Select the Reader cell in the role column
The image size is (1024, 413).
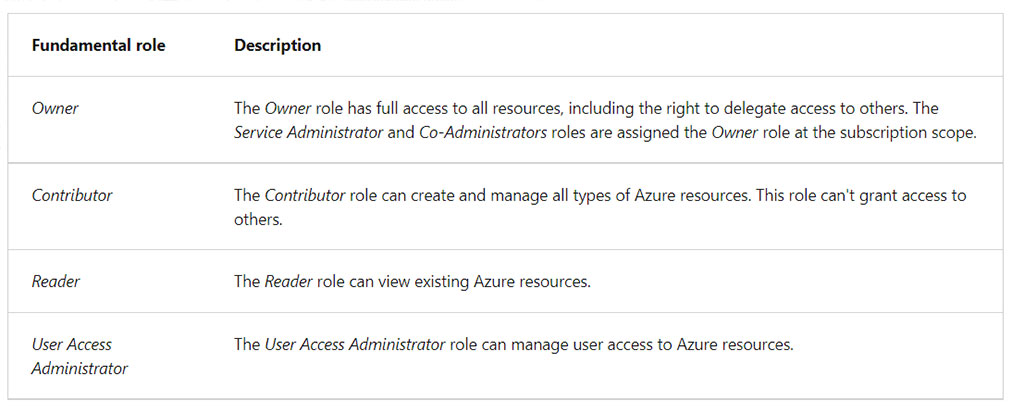(56, 282)
